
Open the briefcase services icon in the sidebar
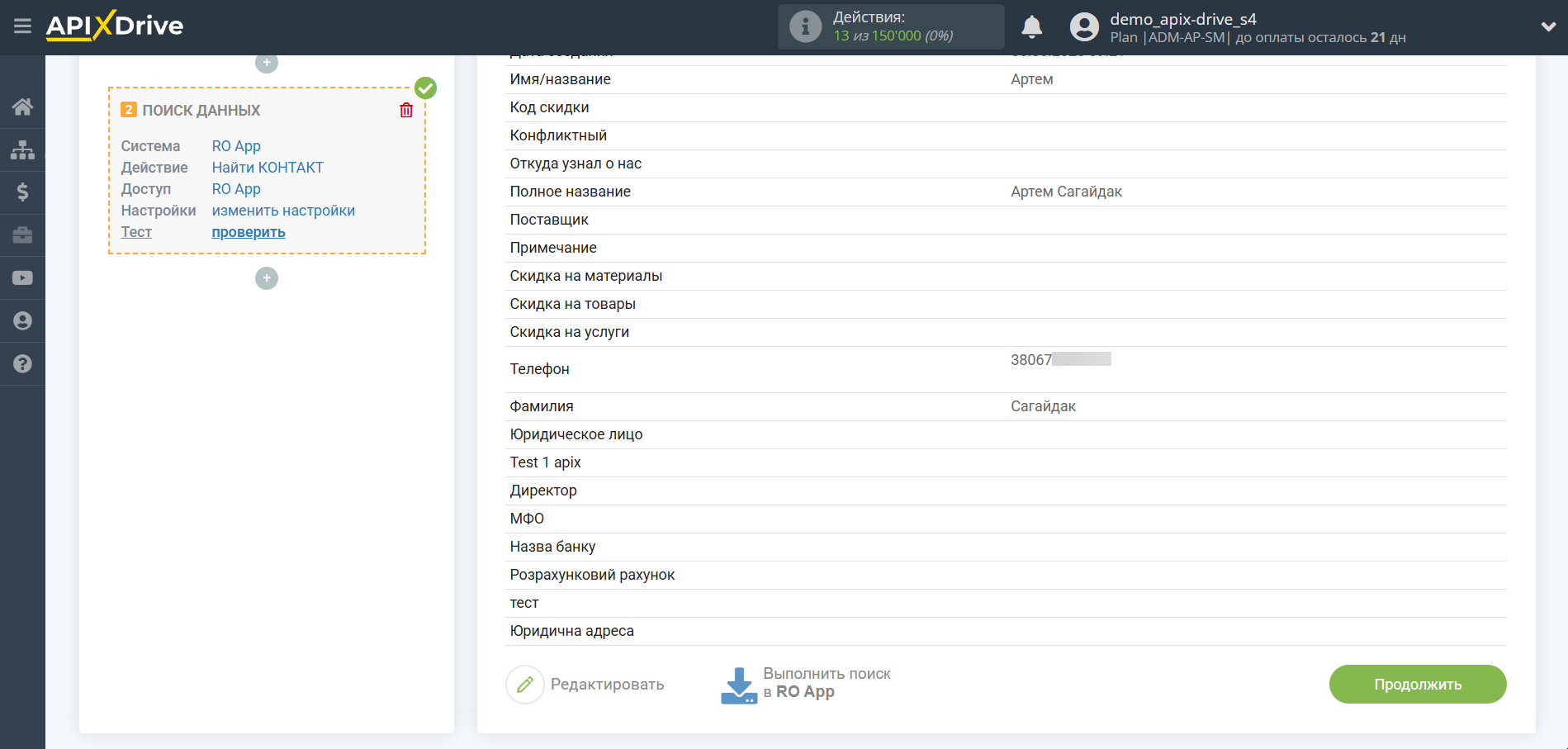pyautogui.click(x=22, y=235)
